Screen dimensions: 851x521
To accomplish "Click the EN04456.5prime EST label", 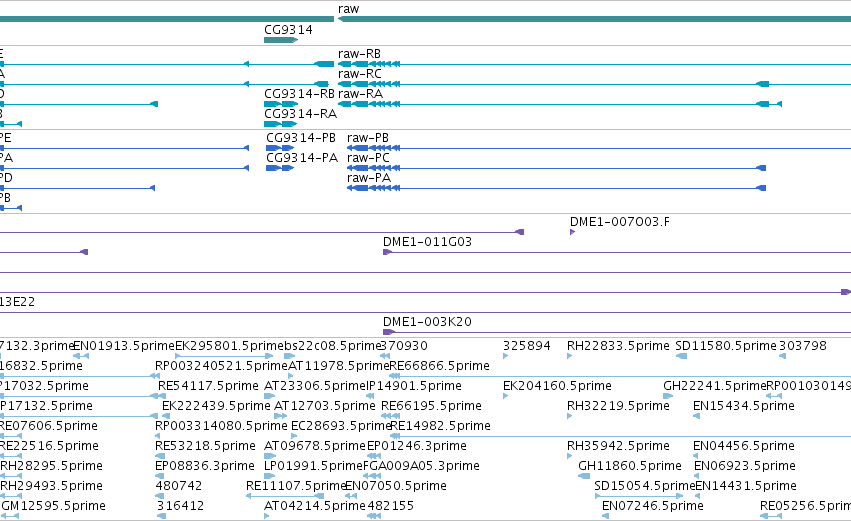I will [744, 446].
